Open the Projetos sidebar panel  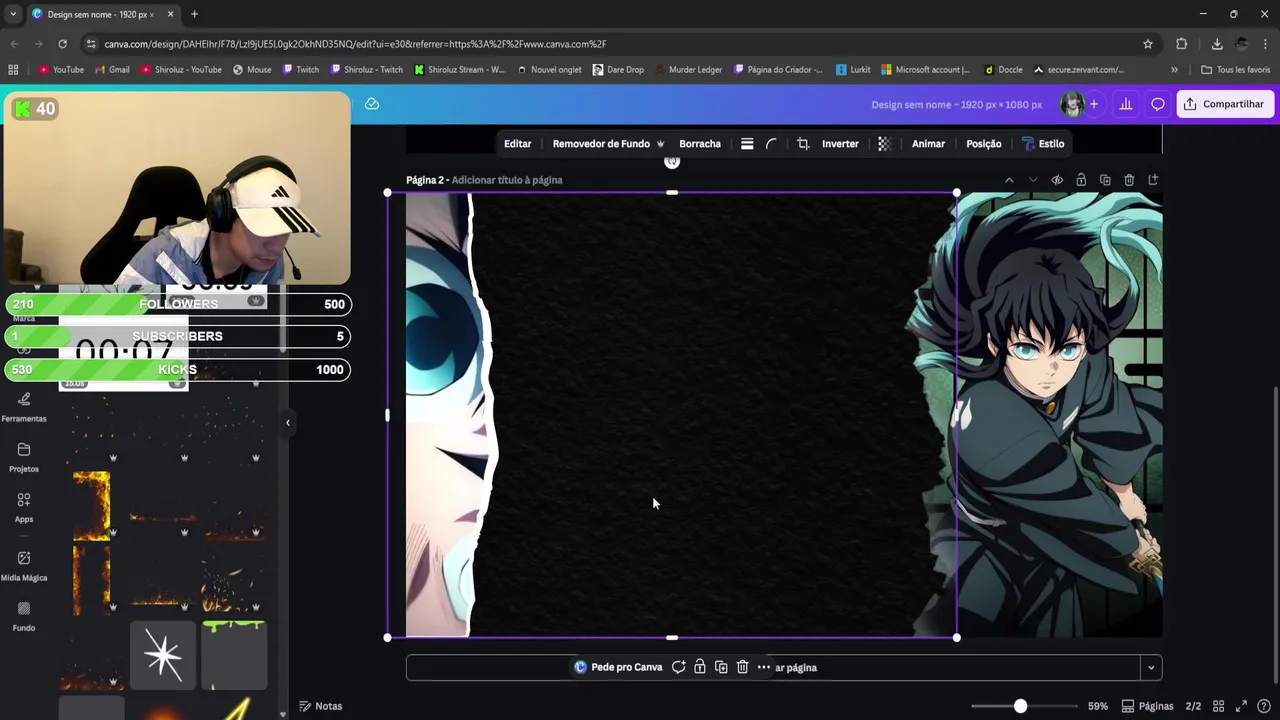click(24, 457)
